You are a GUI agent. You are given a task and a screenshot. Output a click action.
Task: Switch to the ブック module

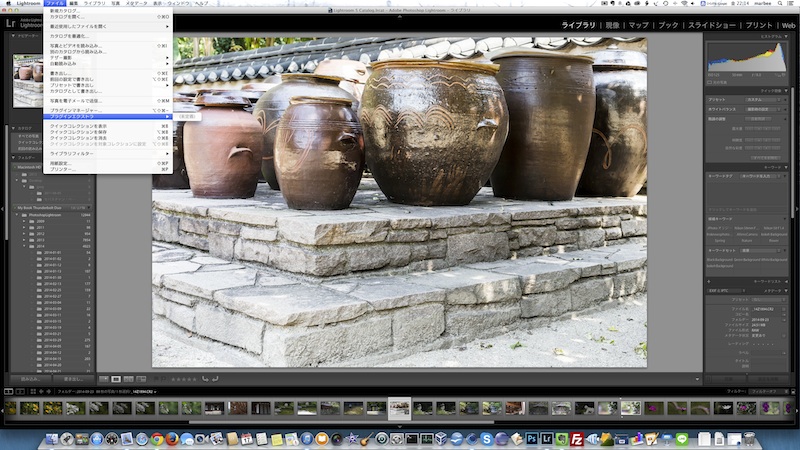tap(668, 25)
